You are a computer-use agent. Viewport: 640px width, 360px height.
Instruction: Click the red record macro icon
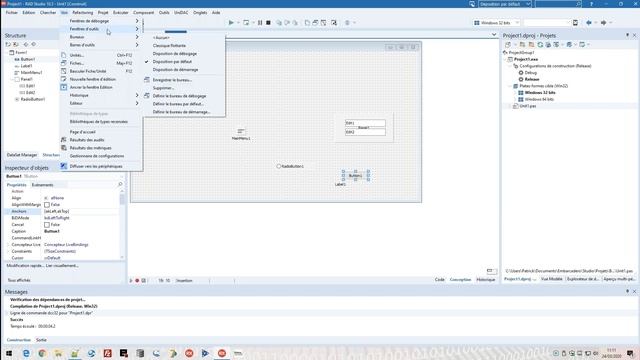click(137, 280)
